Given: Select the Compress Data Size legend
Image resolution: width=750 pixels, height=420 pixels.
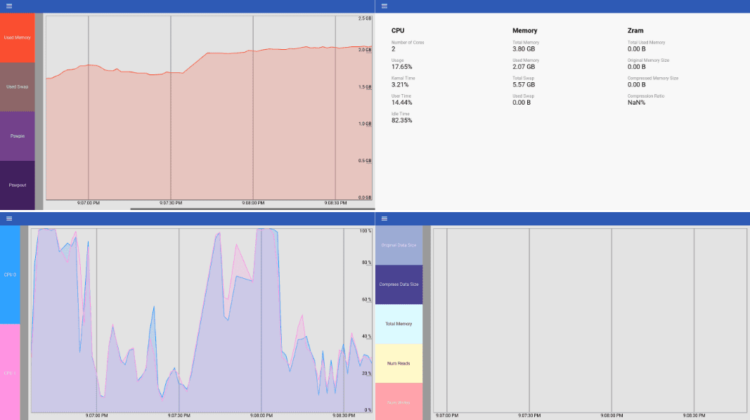Looking at the screenshot, I should 399,284.
